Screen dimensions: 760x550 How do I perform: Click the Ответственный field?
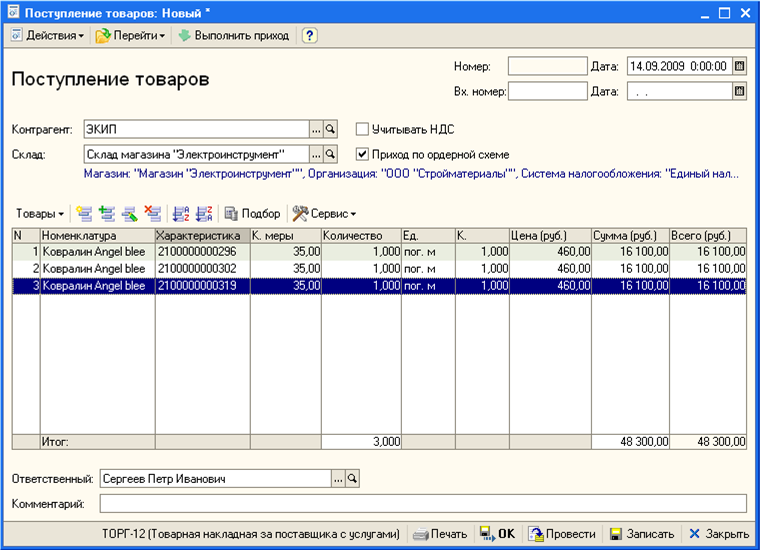pos(216,479)
